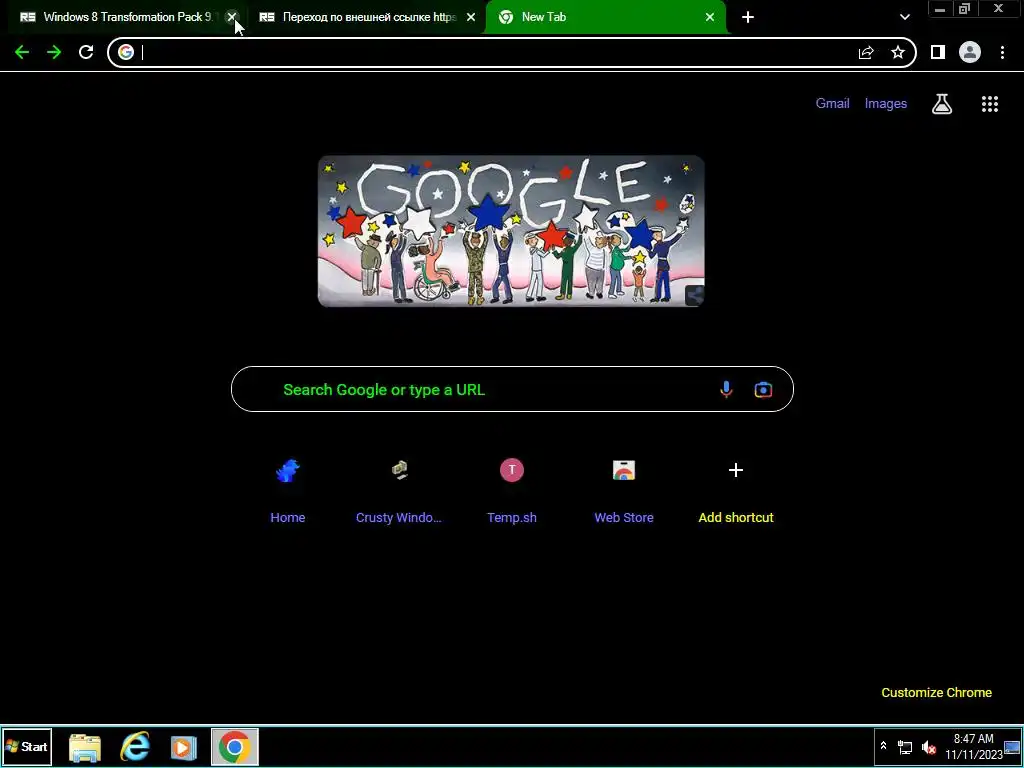Open the taskbar clock showing 8:47 AM
Viewport: 1024px width, 768px height.
[x=974, y=746]
